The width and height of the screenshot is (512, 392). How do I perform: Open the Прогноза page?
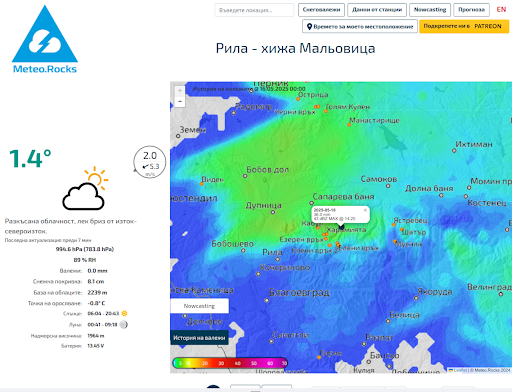coord(471,10)
